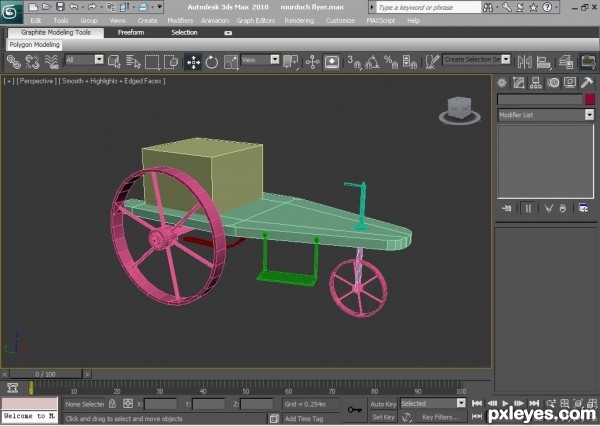The height and width of the screenshot is (427, 600).
Task: Click the Go to Start button
Action: pyautogui.click(x=477, y=403)
